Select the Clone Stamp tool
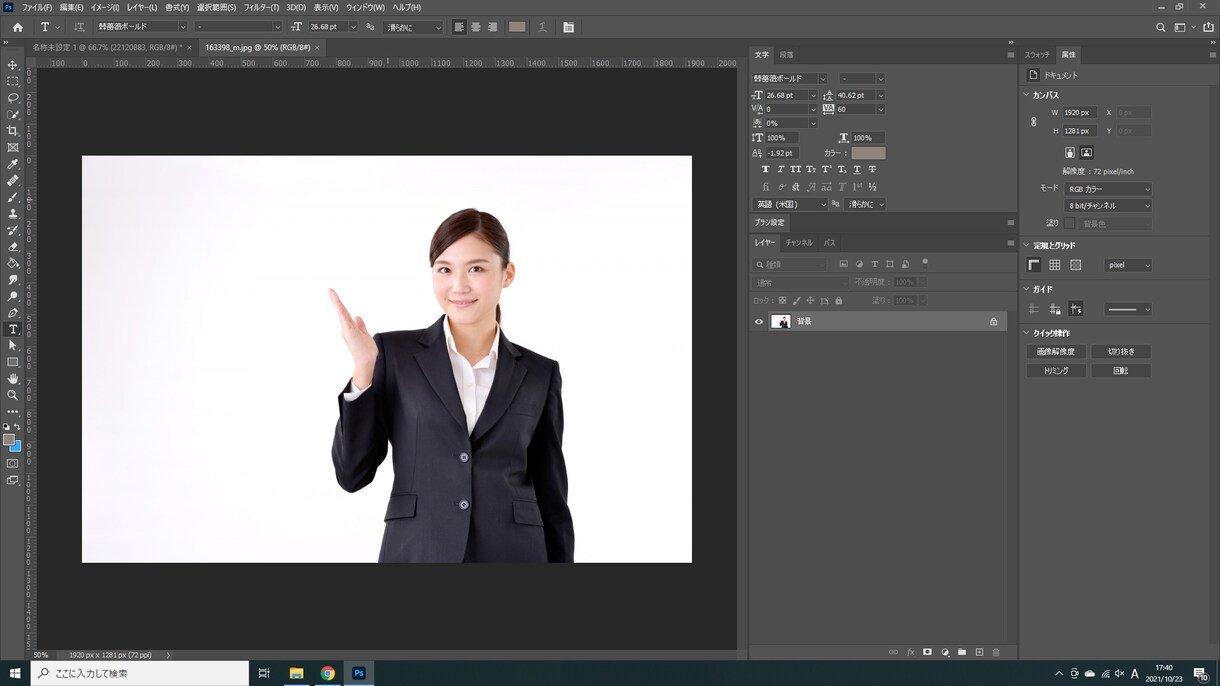Viewport: 1220px width, 686px height. pos(13,214)
